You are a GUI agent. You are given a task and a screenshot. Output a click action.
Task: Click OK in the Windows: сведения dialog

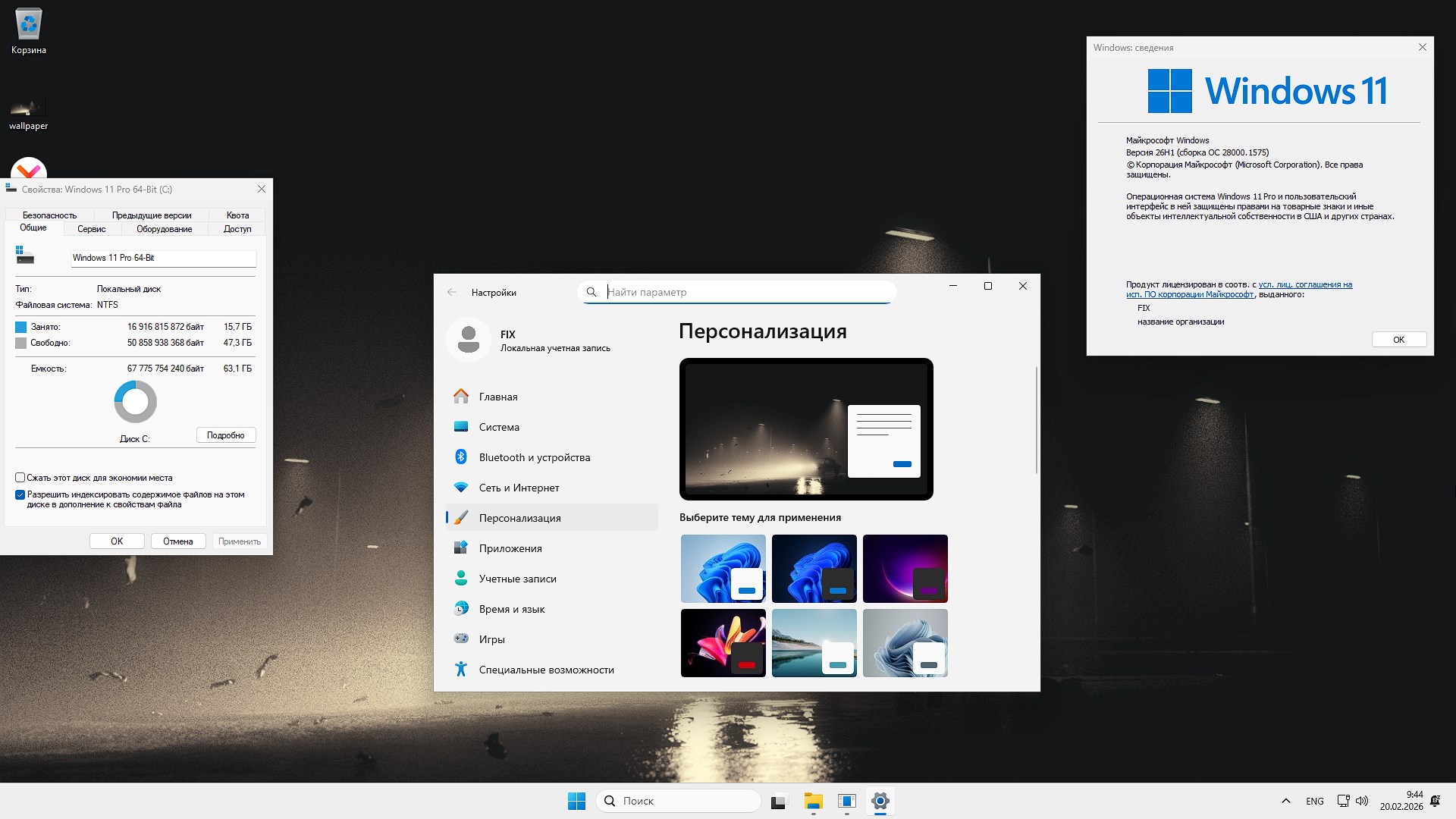1398,339
